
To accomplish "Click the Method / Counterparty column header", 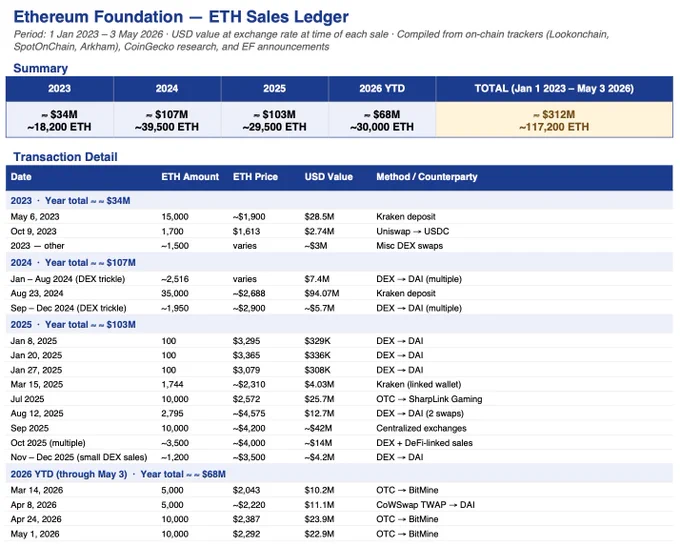I will click(427, 177).
